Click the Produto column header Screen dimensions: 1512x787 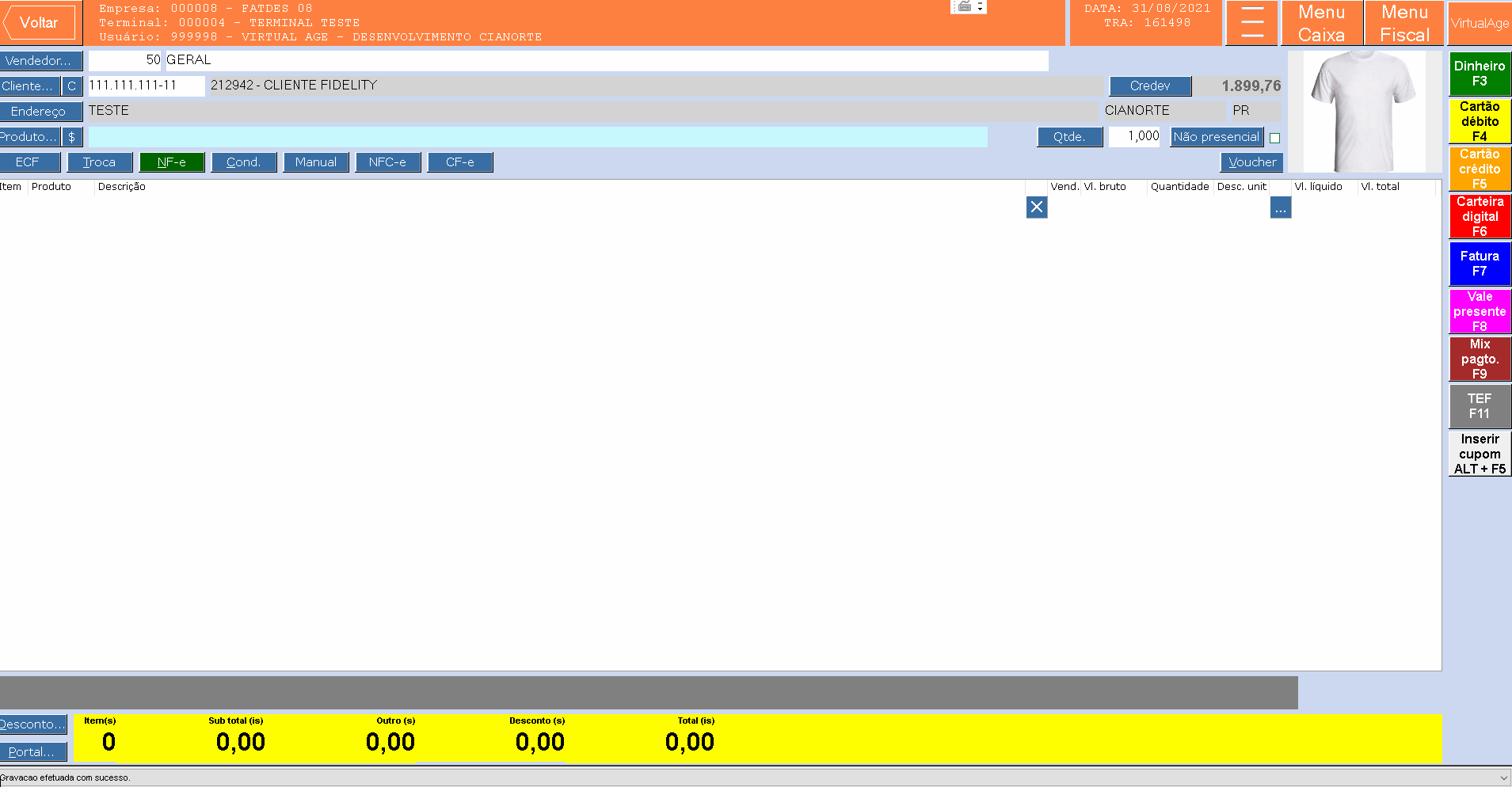[x=51, y=187]
